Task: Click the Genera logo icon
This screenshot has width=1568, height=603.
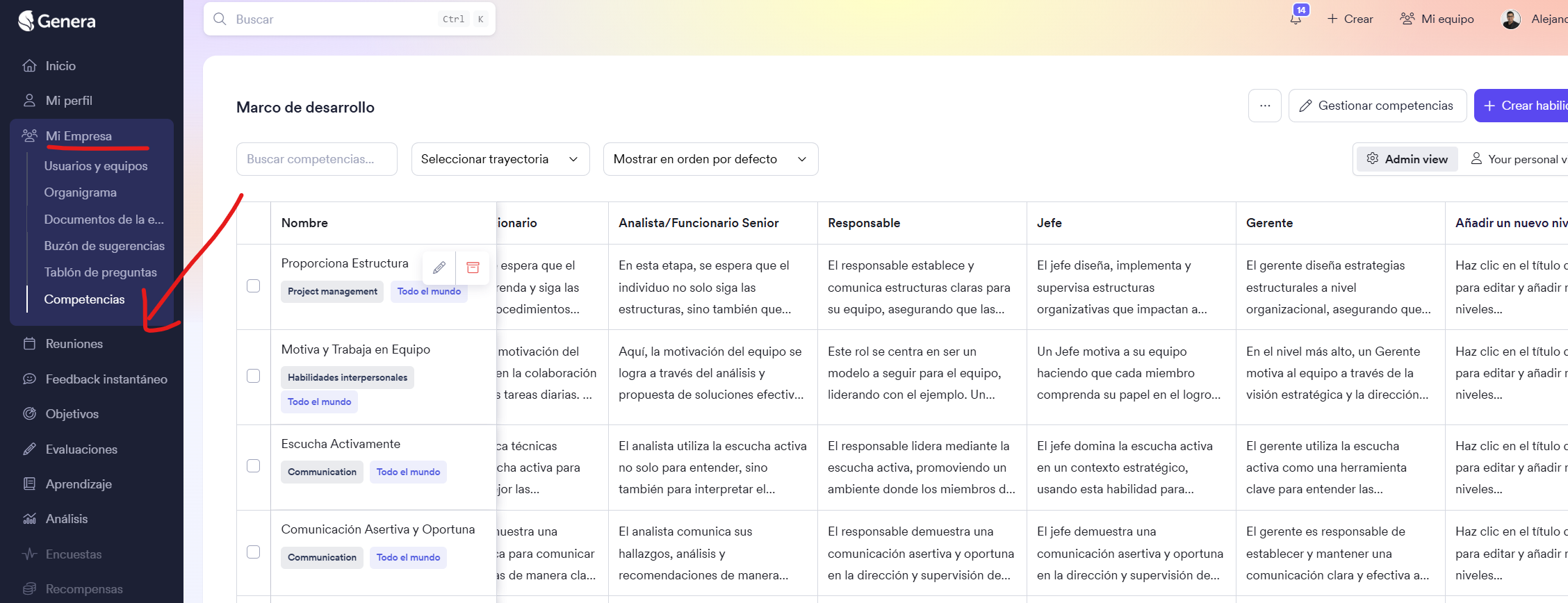Action: tap(26, 21)
